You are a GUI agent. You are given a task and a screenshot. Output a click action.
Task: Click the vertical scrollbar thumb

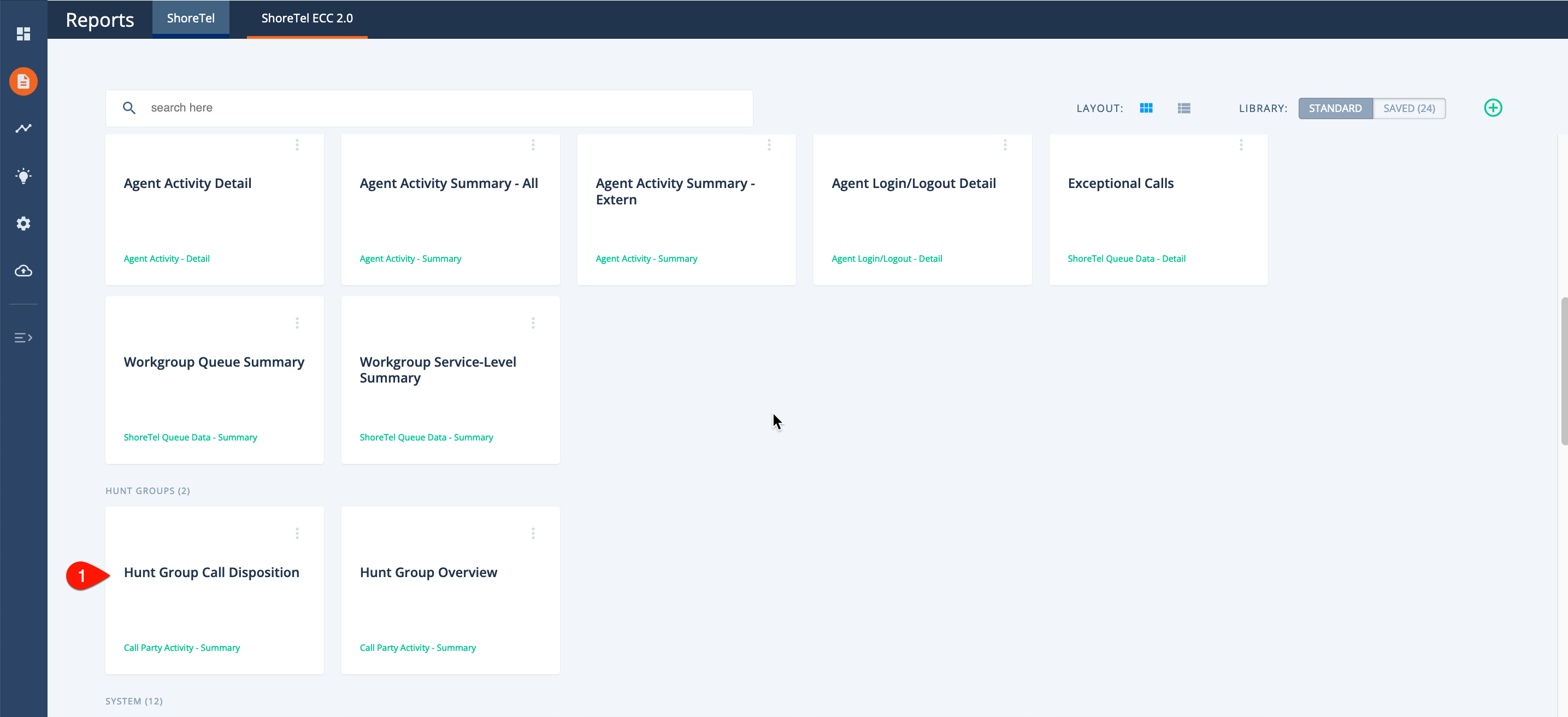(1564, 371)
